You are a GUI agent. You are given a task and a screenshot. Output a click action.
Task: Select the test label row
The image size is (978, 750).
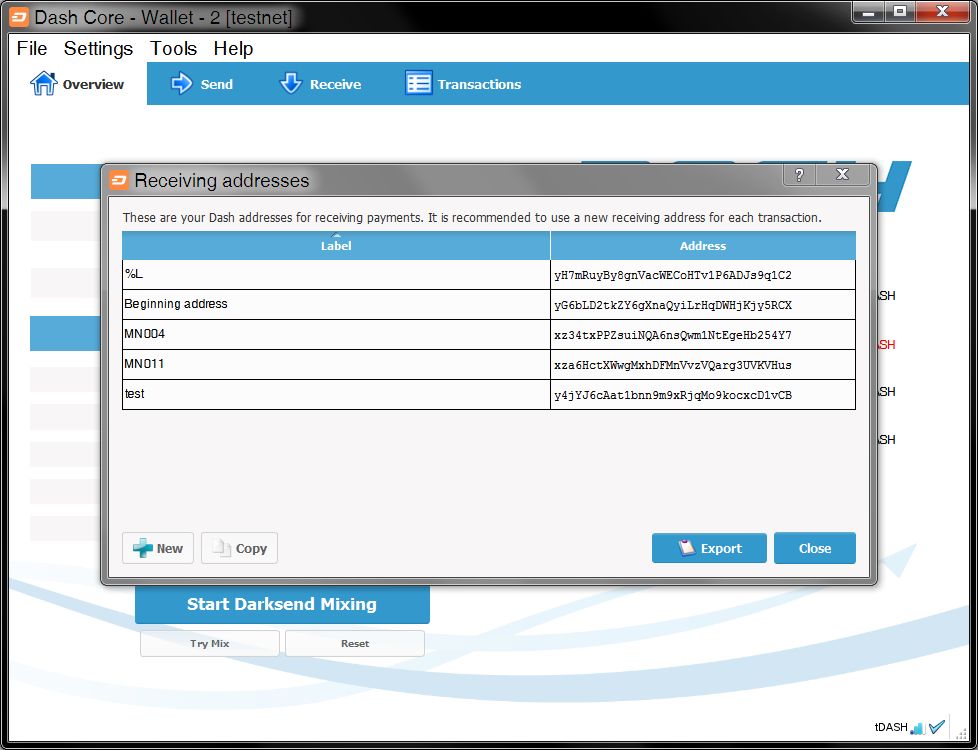tap(336, 394)
